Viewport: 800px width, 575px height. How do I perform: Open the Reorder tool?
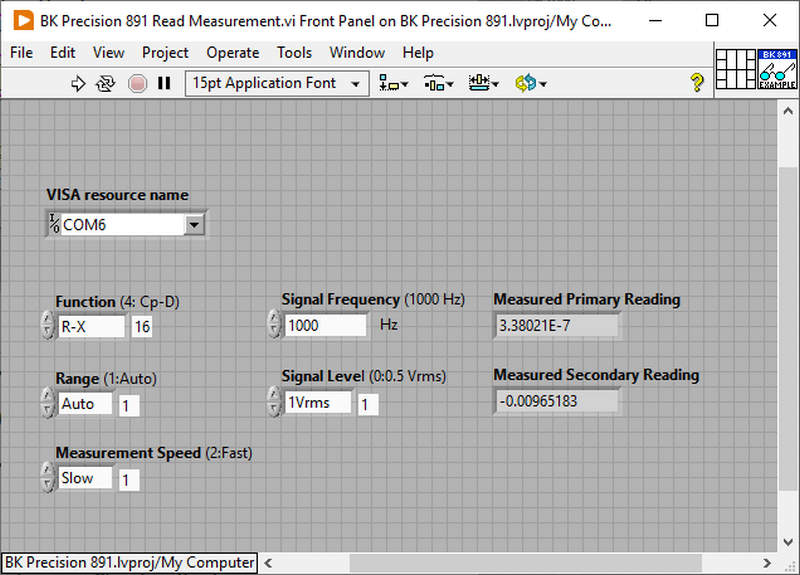tap(531, 83)
